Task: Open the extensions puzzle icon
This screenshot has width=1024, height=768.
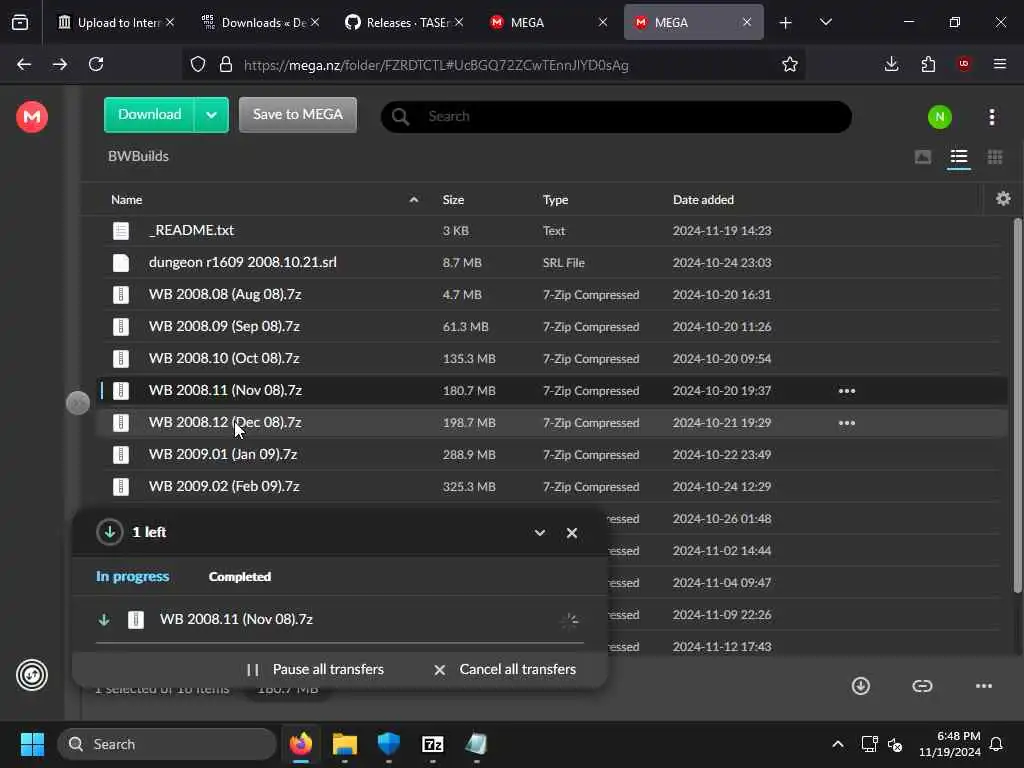Action: point(928,64)
